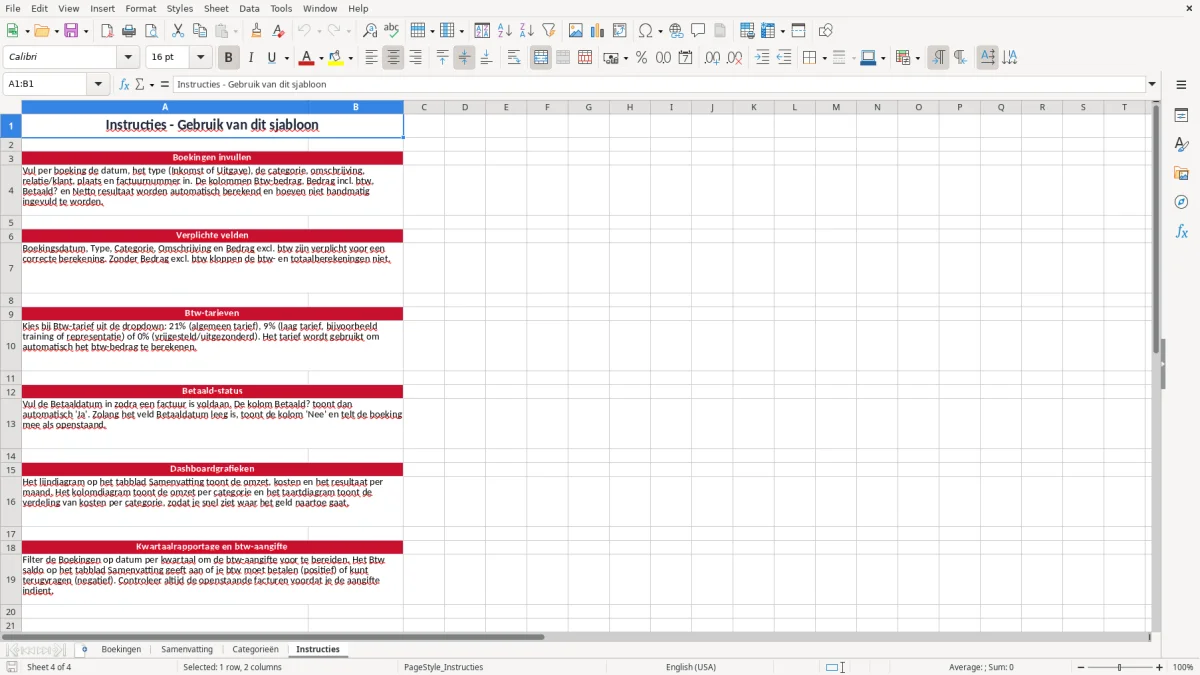This screenshot has width=1200, height=675.
Task: Open the Styles sidebar panel
Action: (x=1181, y=144)
